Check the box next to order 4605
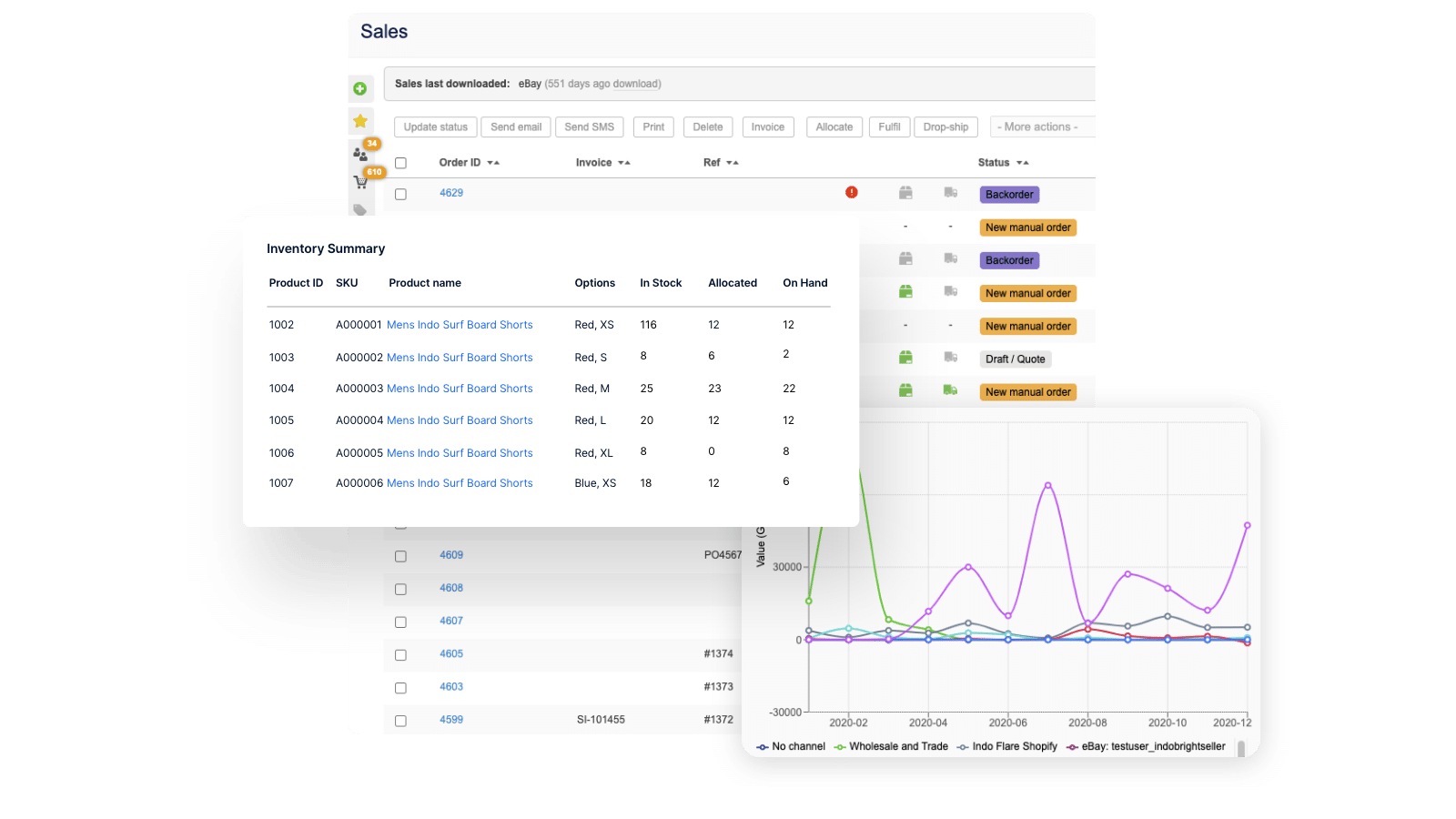The width and height of the screenshot is (1456, 819). coord(400,655)
